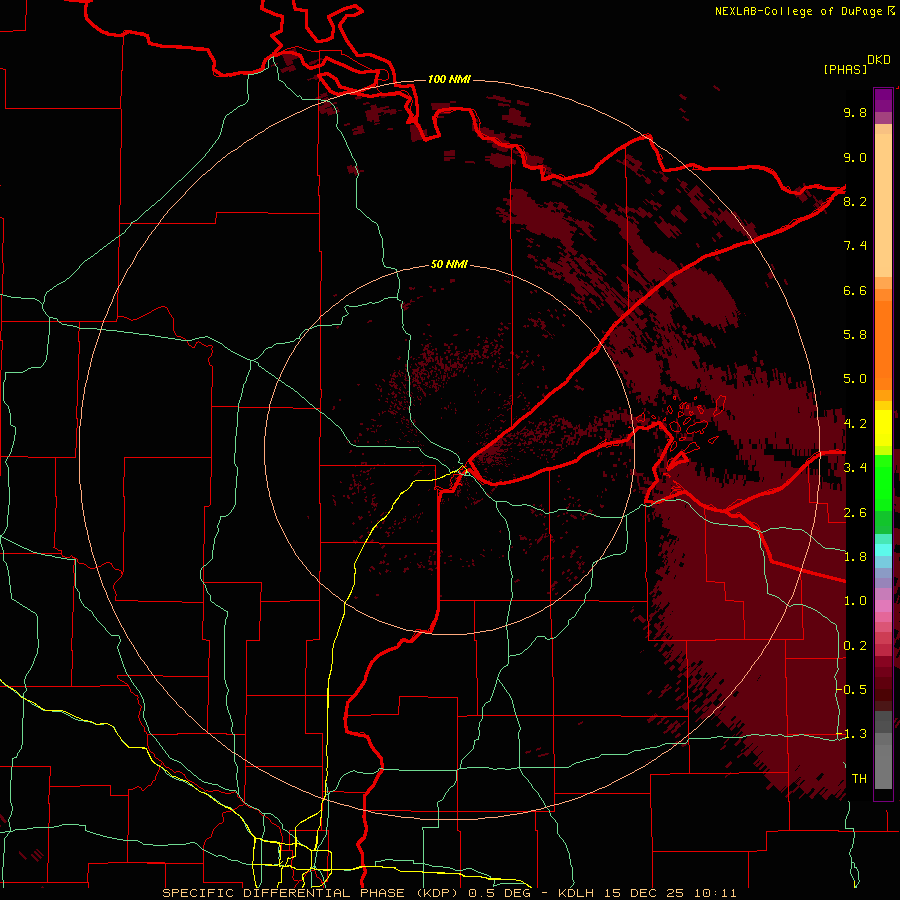Select the 50 NMI range ring label

[449, 264]
